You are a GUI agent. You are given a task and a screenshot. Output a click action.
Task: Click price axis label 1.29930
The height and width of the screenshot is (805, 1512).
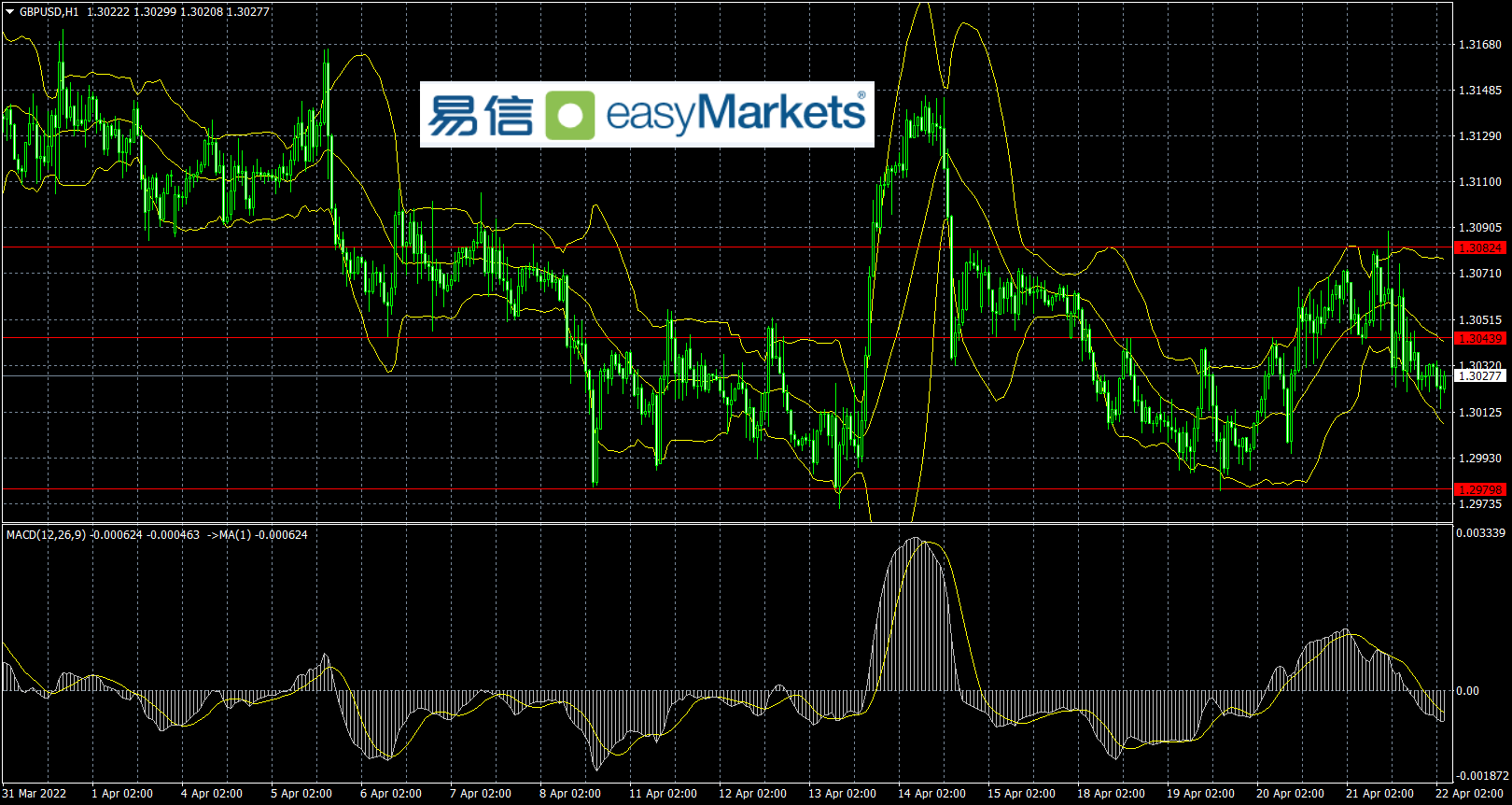1480,459
